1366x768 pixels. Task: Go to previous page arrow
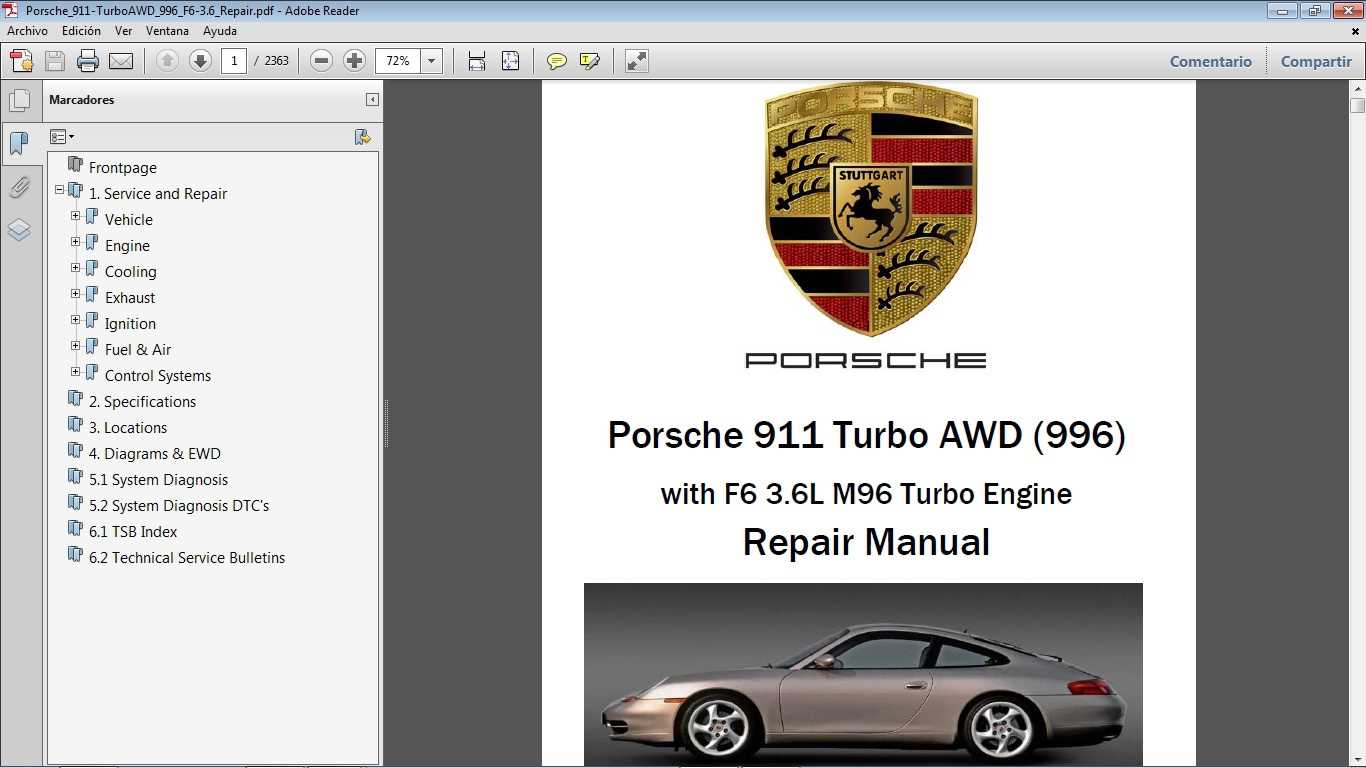(x=167, y=61)
